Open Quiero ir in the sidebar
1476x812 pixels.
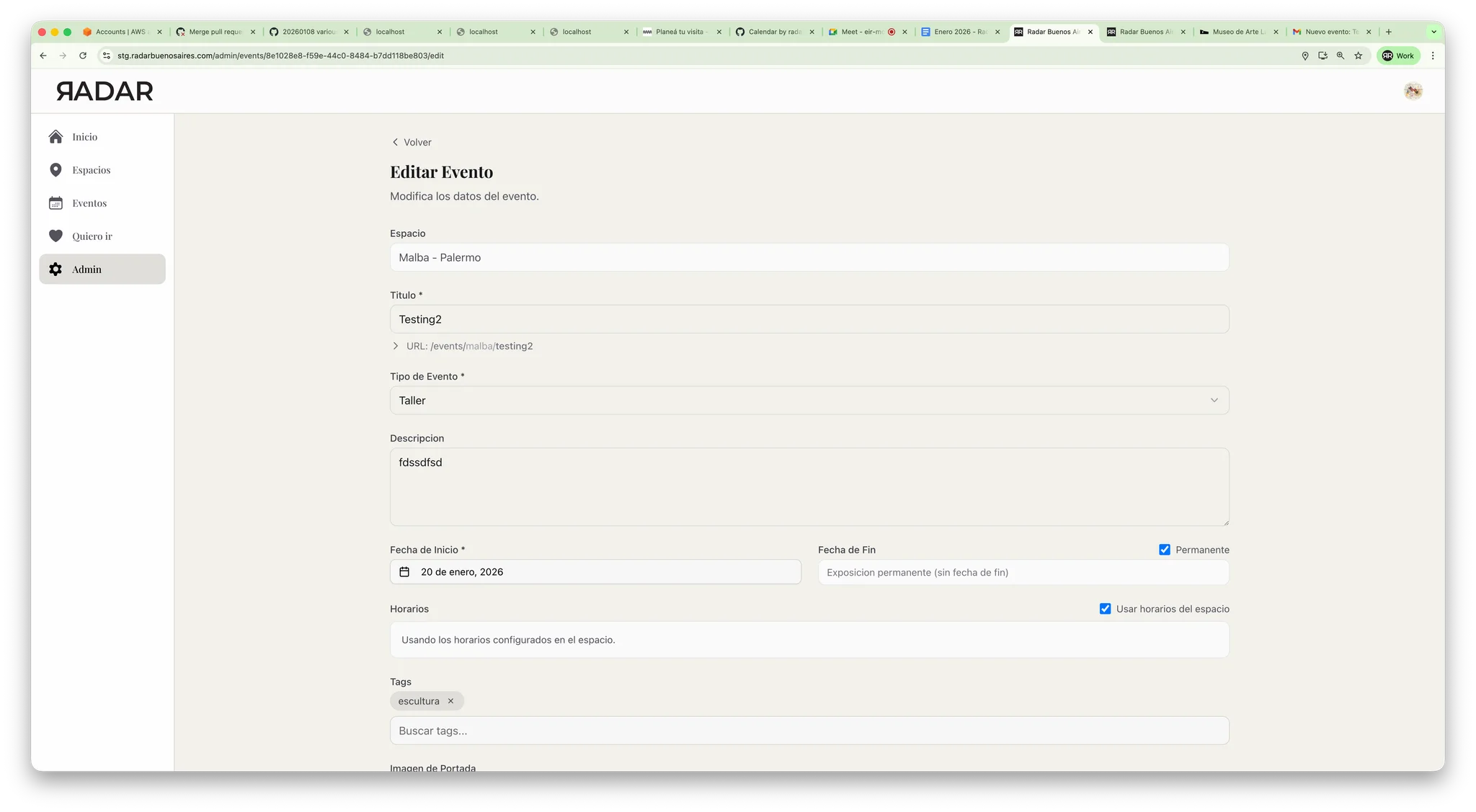pyautogui.click(x=102, y=236)
